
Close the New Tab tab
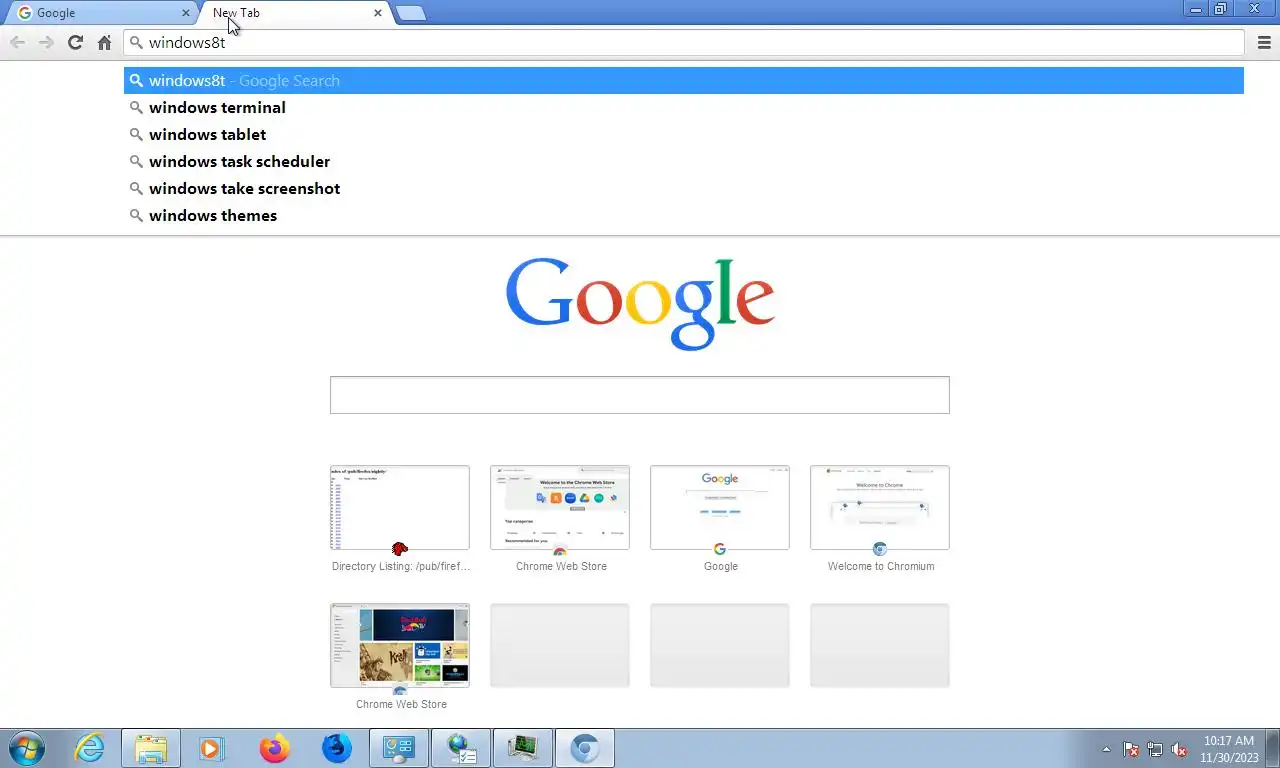coord(377,13)
